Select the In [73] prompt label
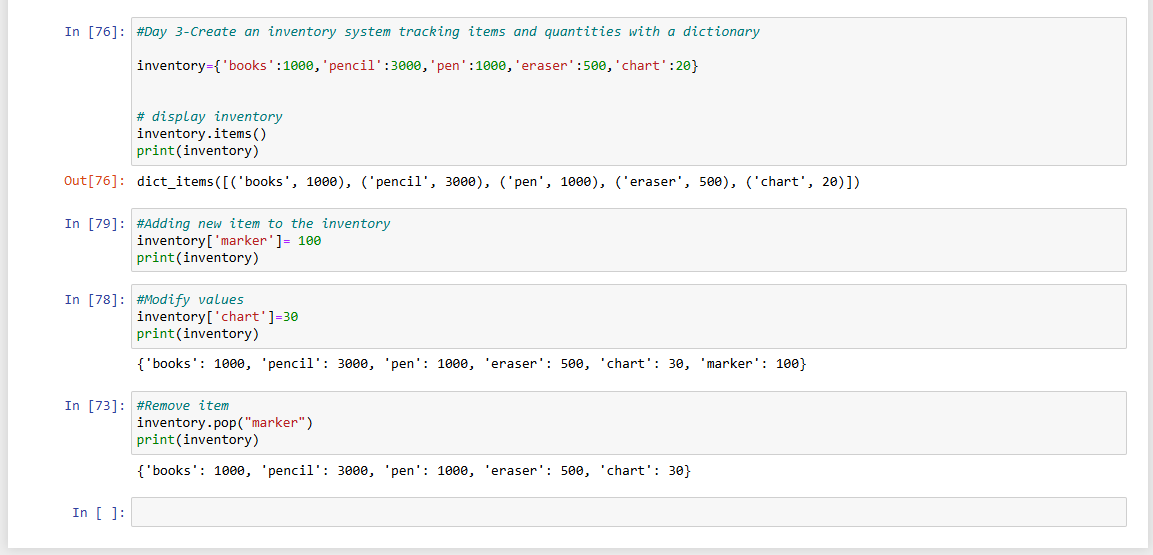The image size is (1153, 555). point(95,407)
